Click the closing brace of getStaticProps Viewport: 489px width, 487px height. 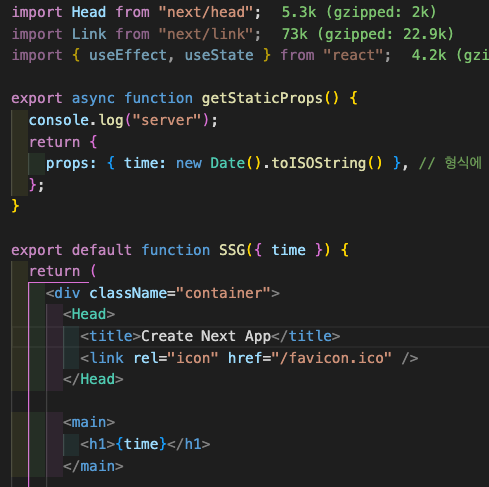(x=15, y=206)
